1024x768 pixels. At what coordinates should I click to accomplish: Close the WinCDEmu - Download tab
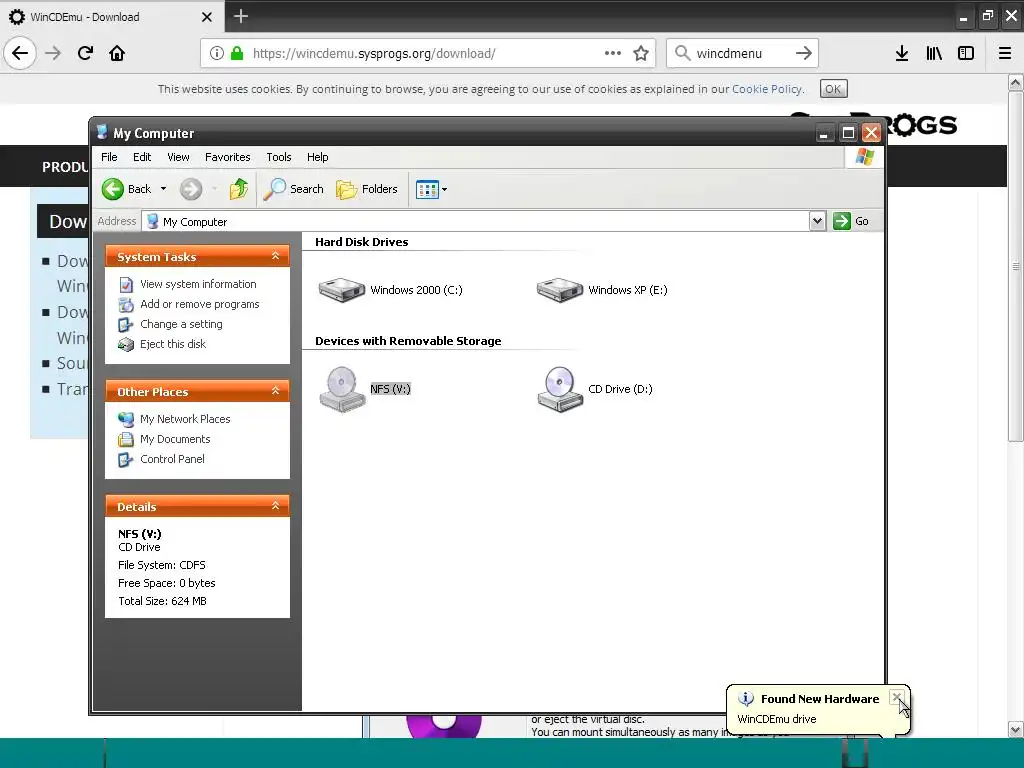[x=206, y=17]
